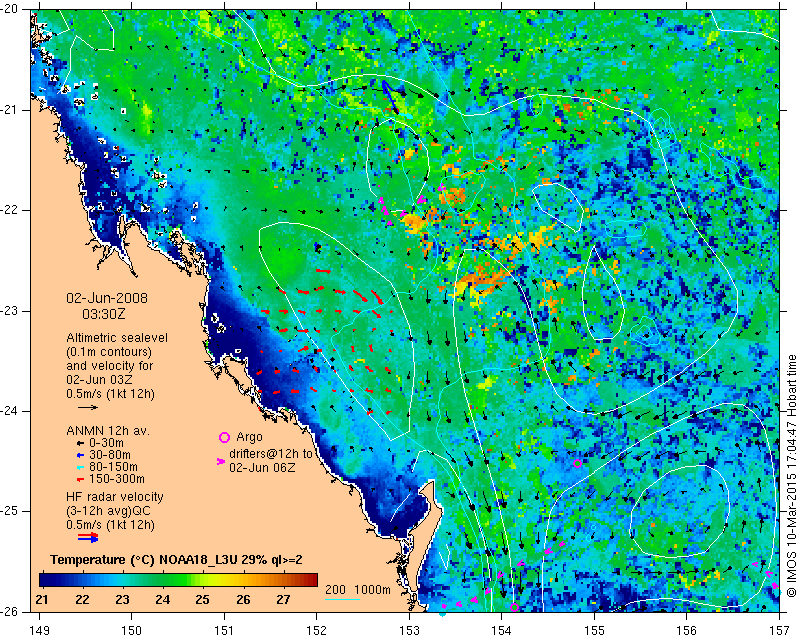Click the latitude axis label '-25'
This screenshot has width=800, height=640.
[x=10, y=511]
